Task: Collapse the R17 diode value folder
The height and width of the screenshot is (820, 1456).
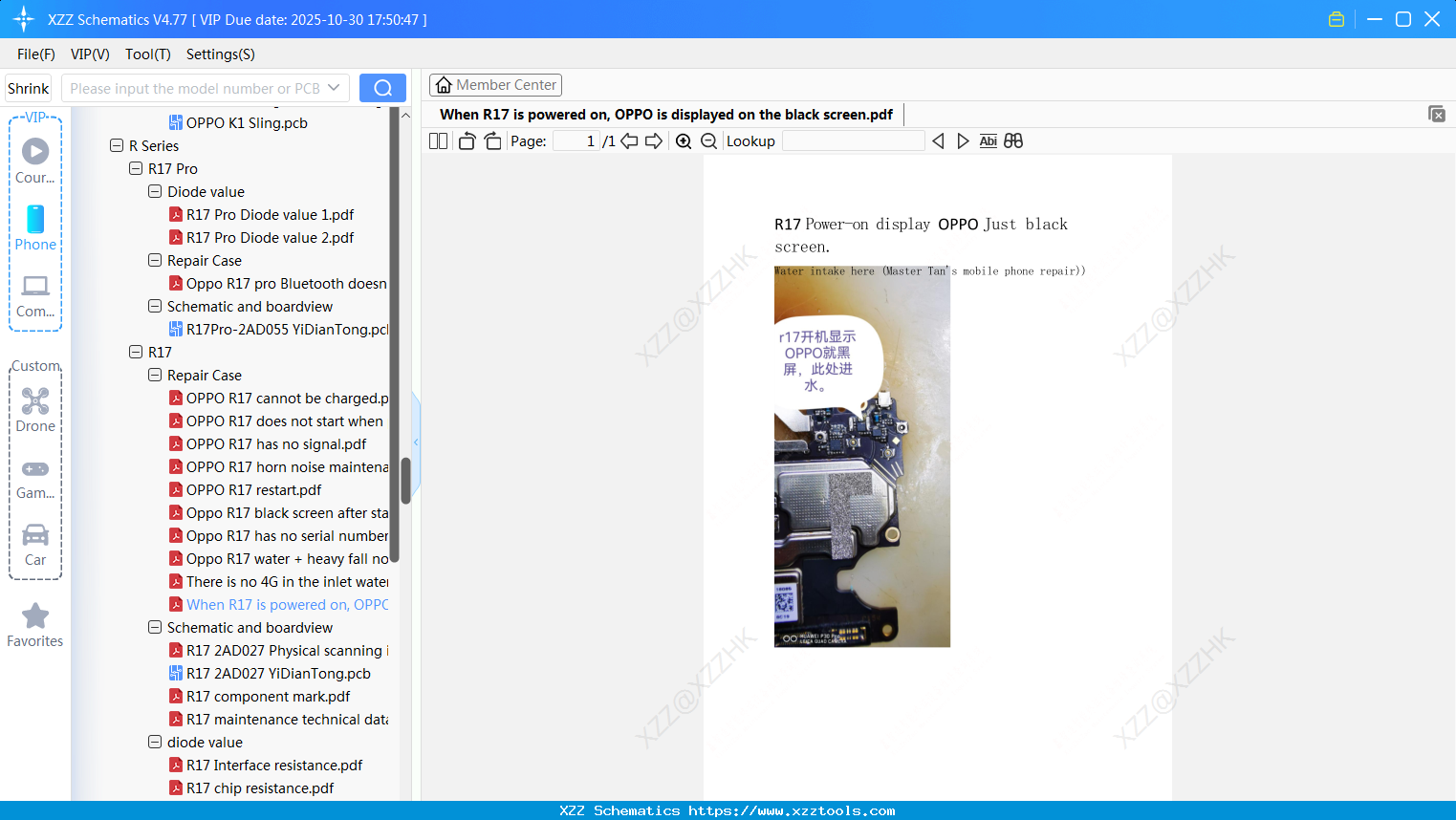Action: (x=155, y=742)
